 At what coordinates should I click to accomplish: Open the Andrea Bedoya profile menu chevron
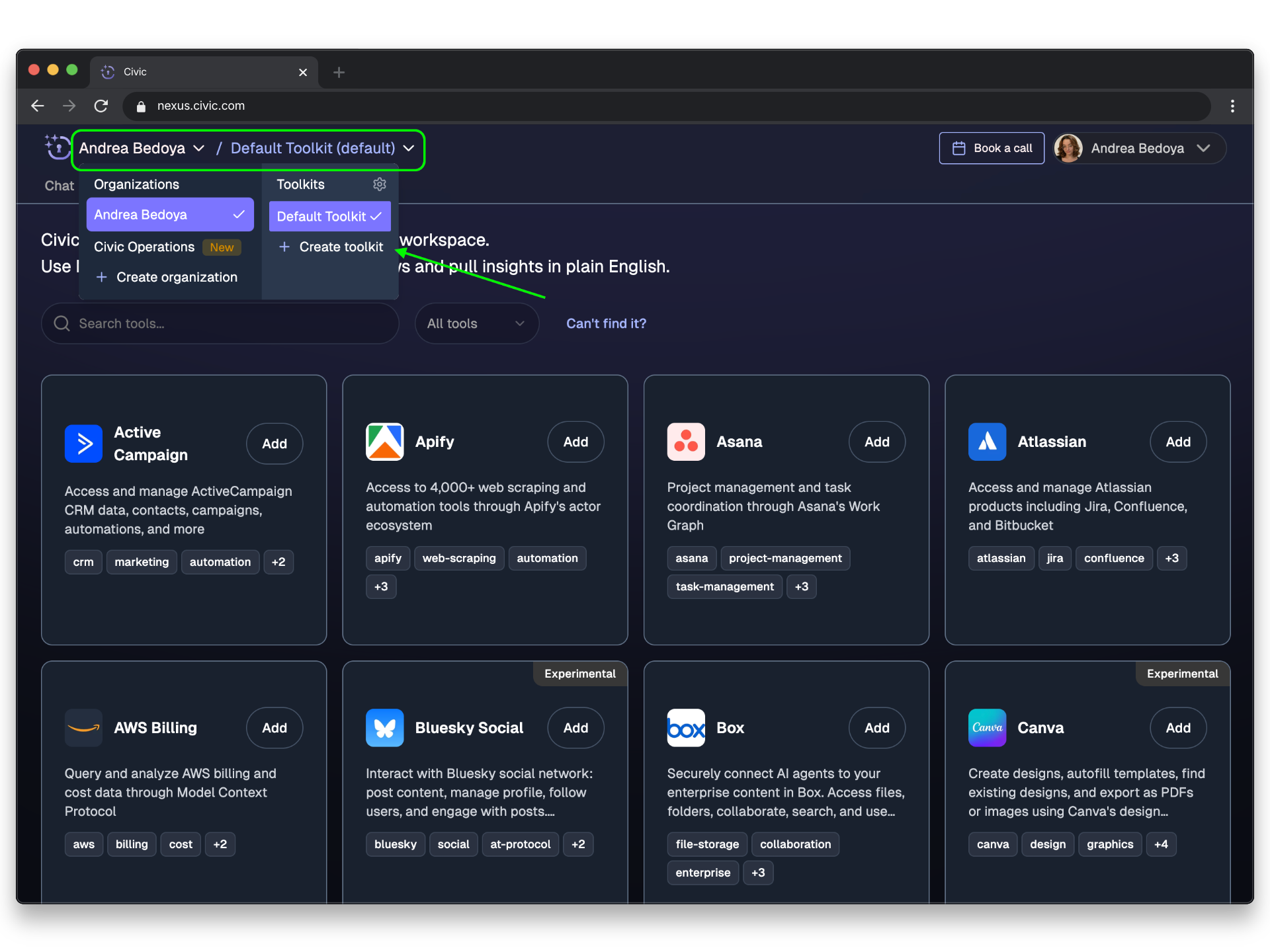pyautogui.click(x=1203, y=148)
